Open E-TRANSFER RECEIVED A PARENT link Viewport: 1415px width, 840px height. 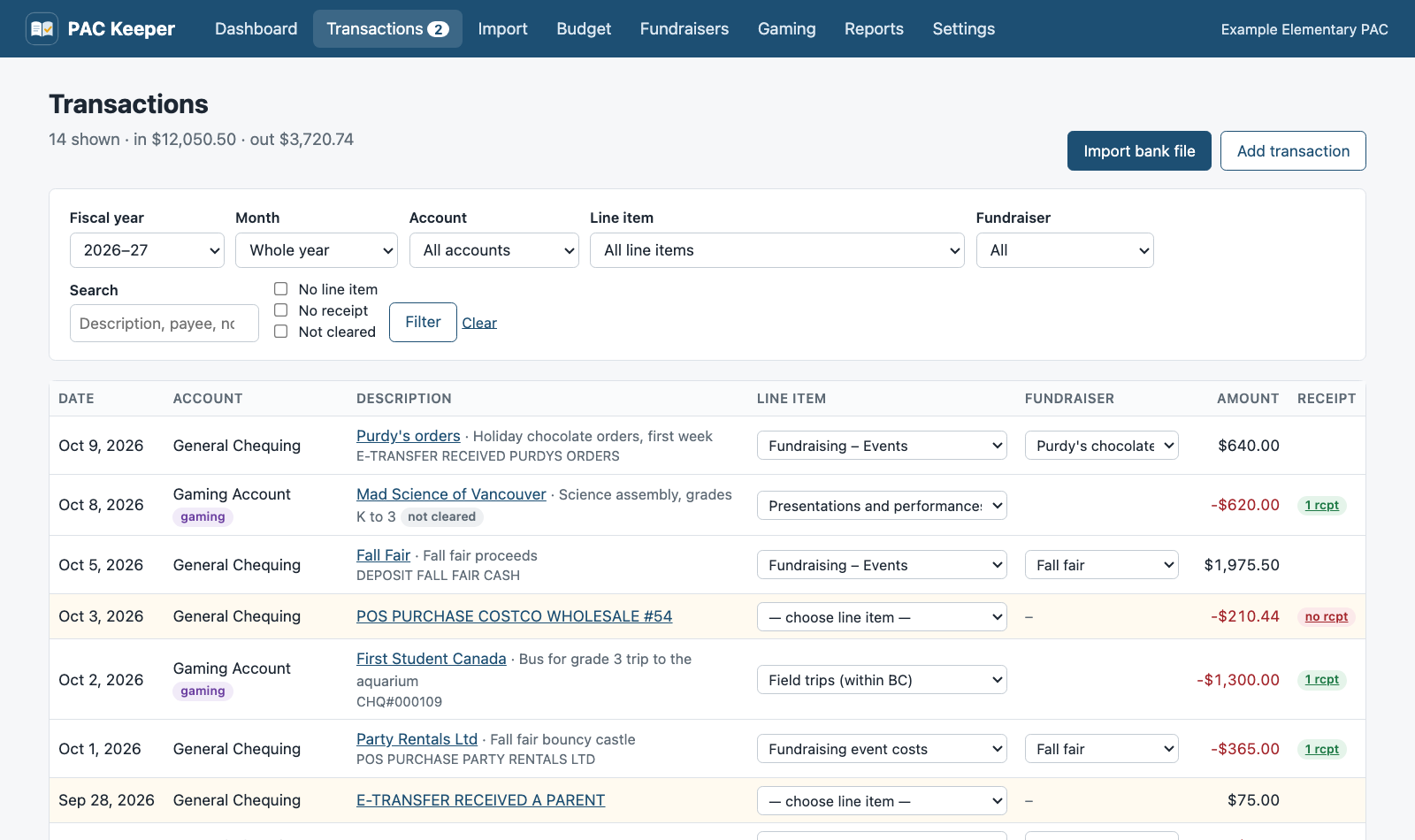point(481,800)
